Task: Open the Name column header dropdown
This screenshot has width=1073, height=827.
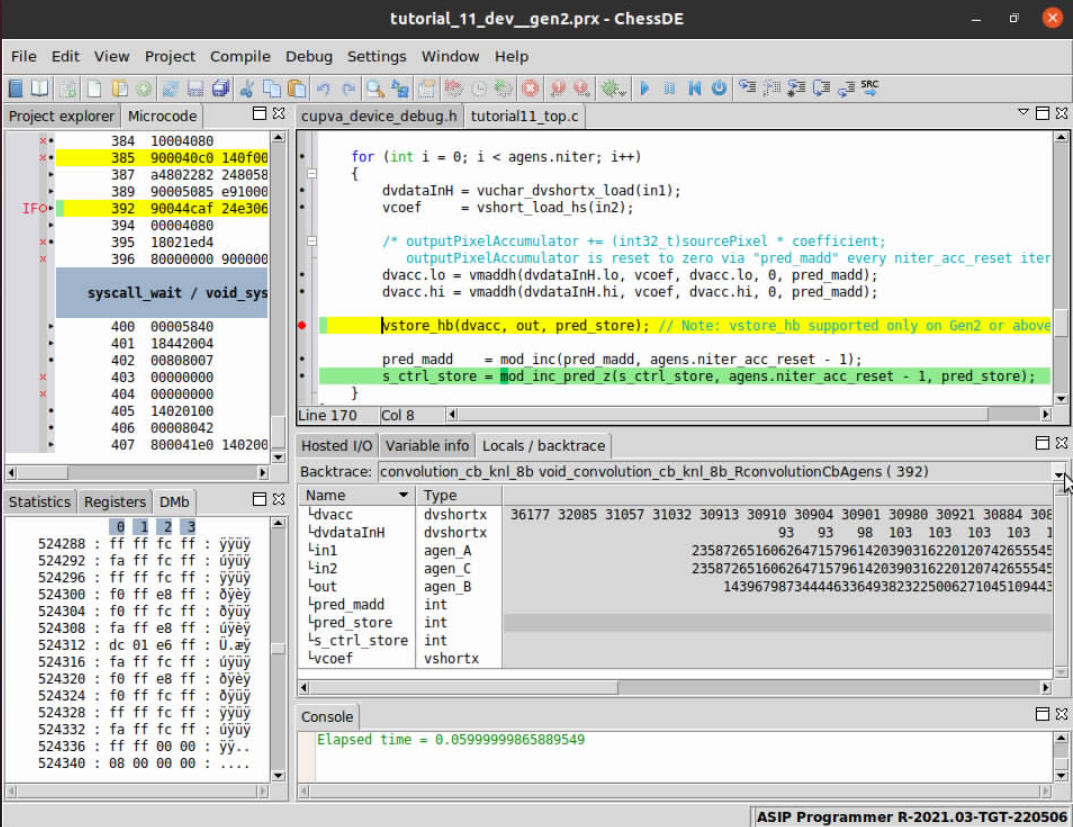Action: (404, 495)
